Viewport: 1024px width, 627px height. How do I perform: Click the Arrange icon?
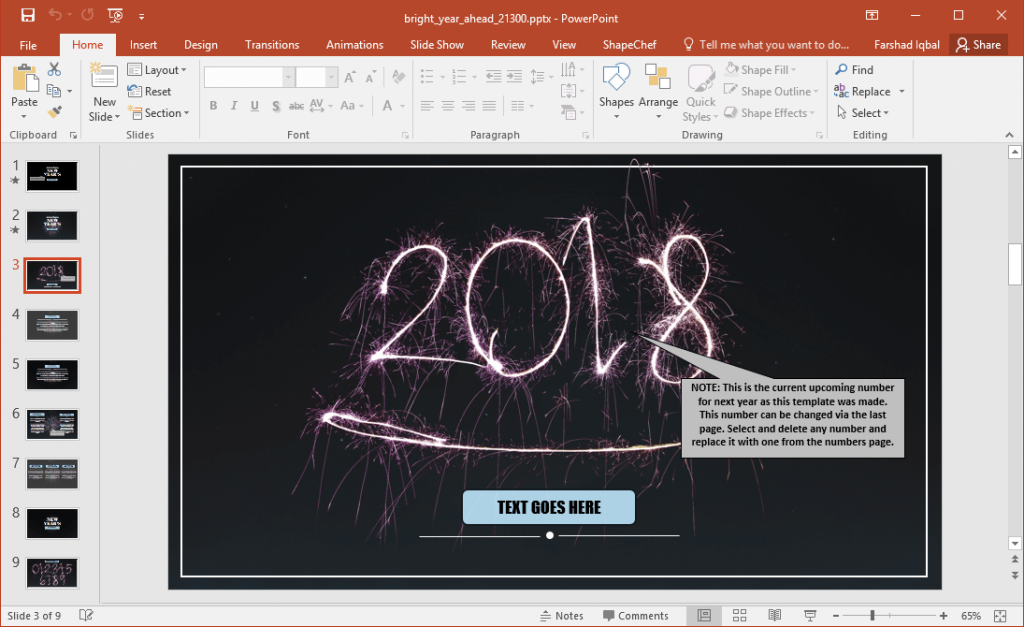tap(658, 90)
